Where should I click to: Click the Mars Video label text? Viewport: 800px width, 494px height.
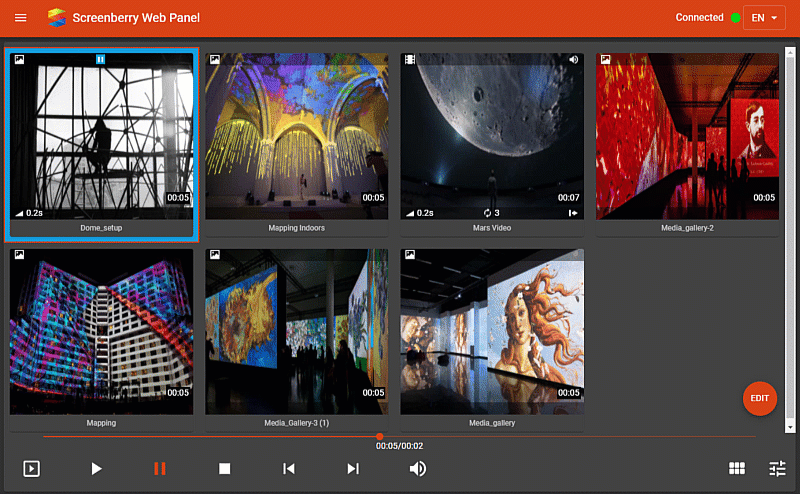click(492, 228)
